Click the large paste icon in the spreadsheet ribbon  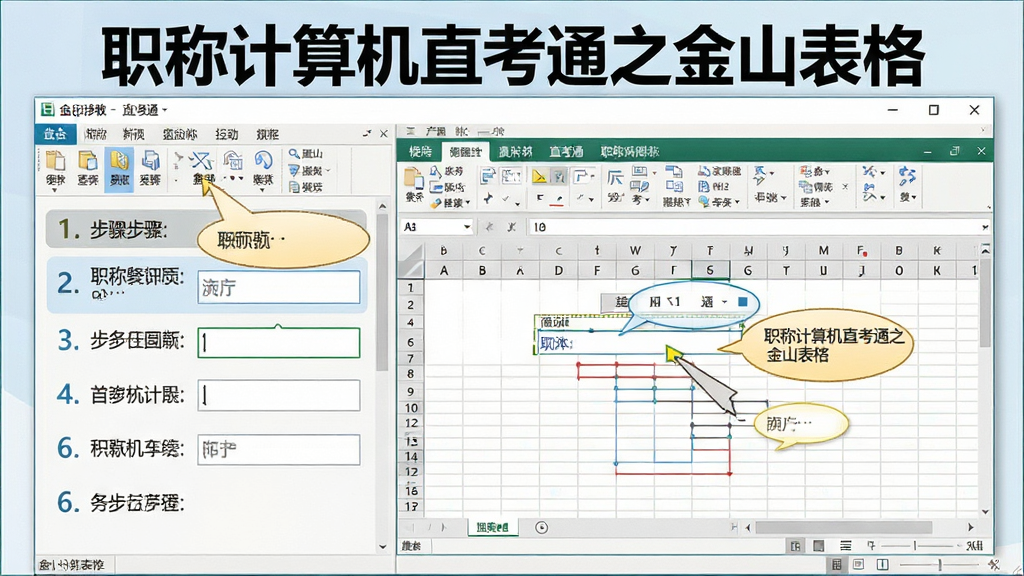413,178
